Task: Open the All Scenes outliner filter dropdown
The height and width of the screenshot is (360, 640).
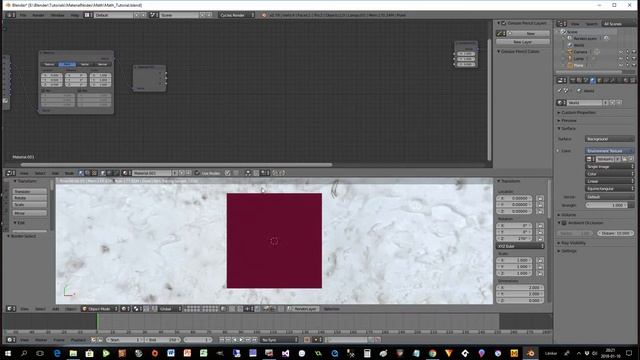Action: (618, 24)
